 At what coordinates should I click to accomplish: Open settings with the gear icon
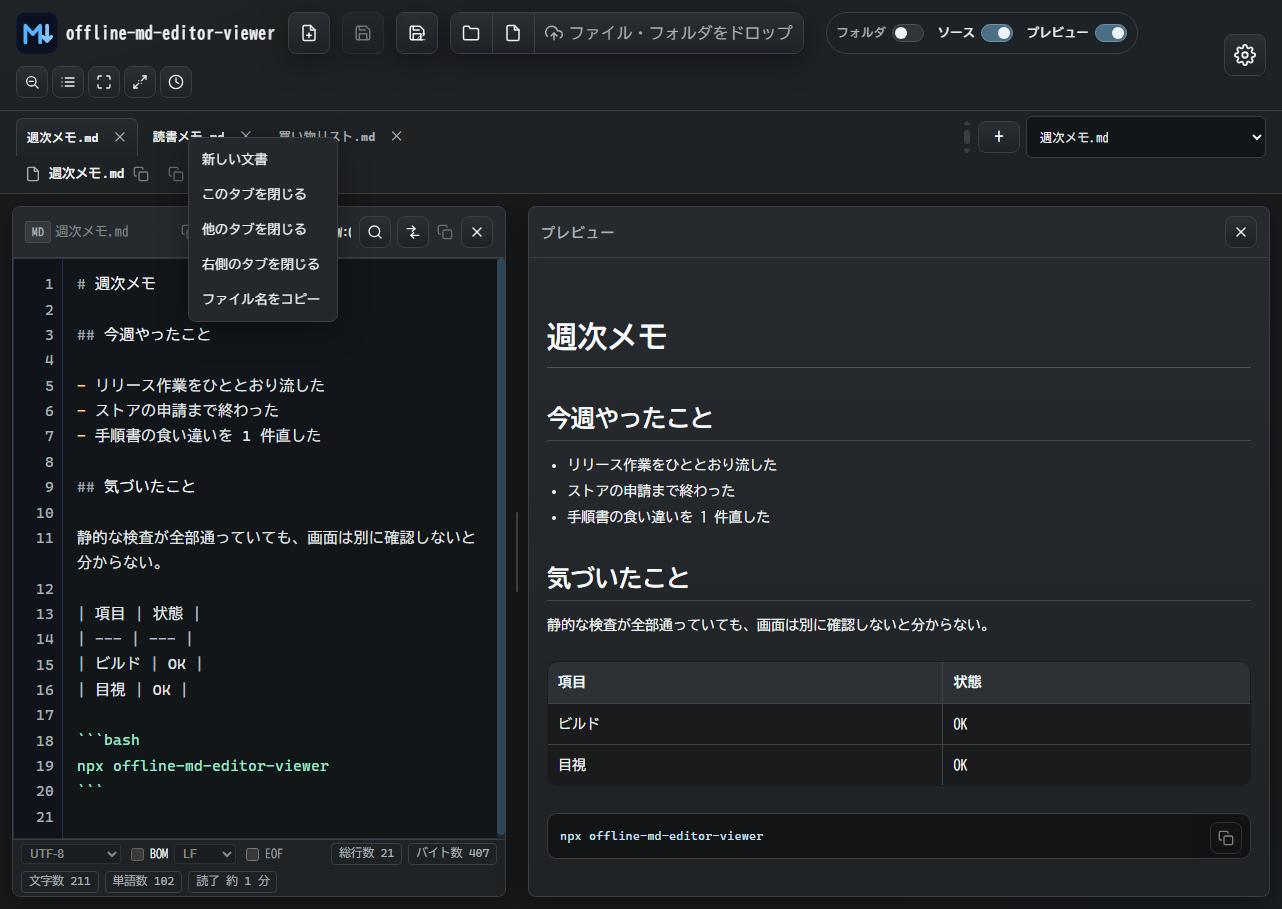[x=1245, y=55]
